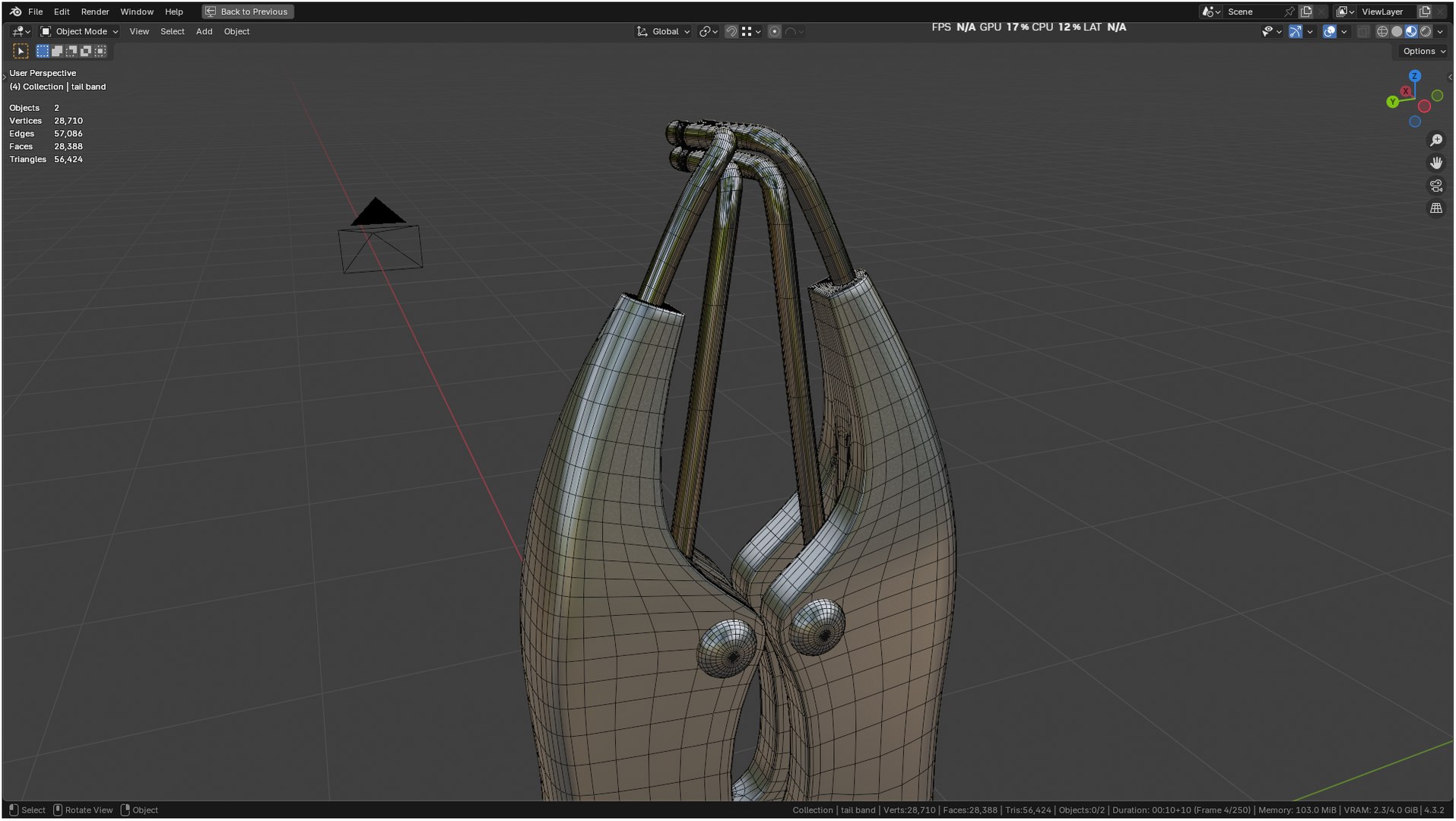Viewport: 1456px width, 821px height.
Task: Open the viewport Object menu
Action: 236,31
